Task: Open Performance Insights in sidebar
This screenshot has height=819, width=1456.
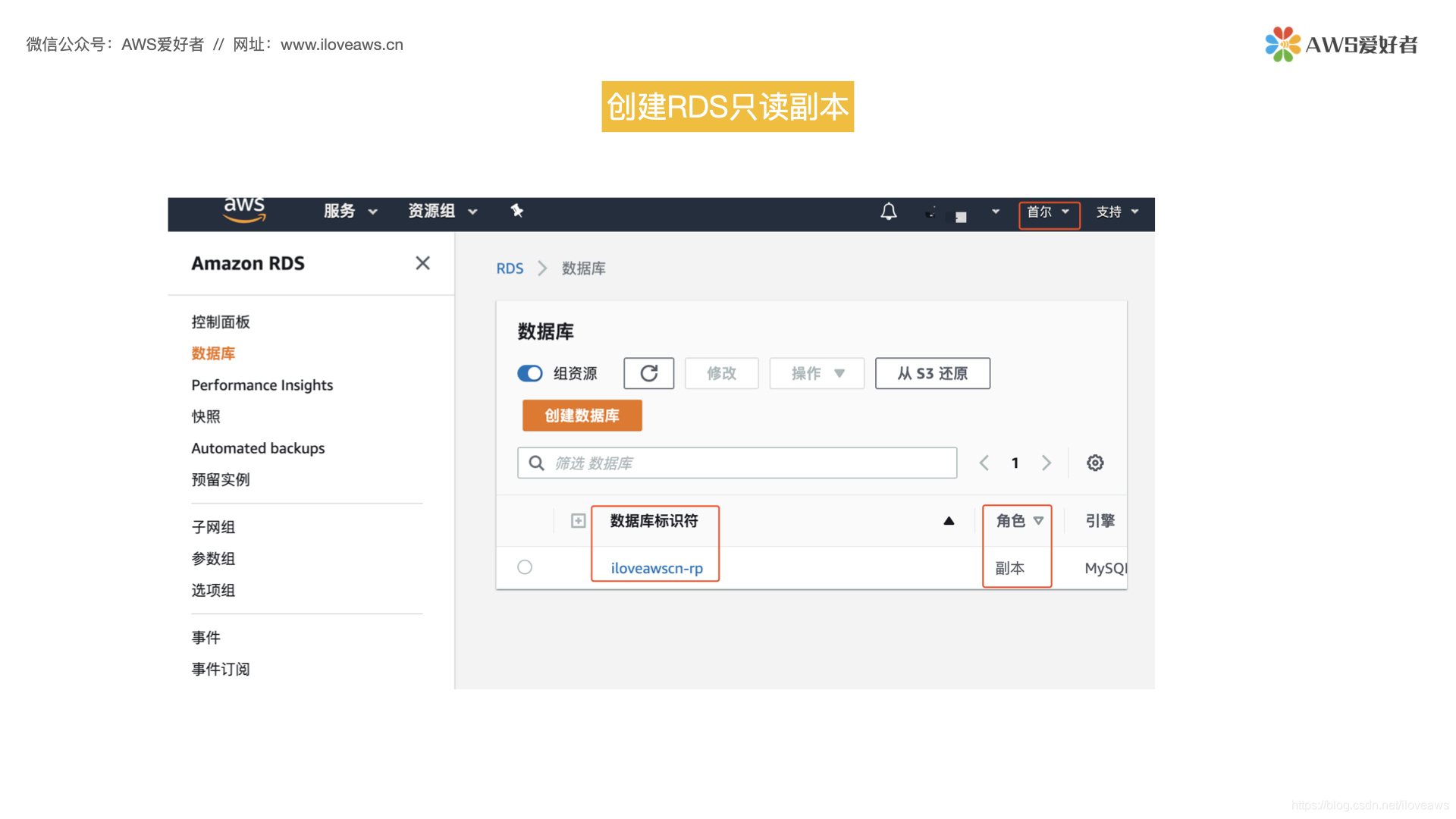Action: [x=262, y=385]
